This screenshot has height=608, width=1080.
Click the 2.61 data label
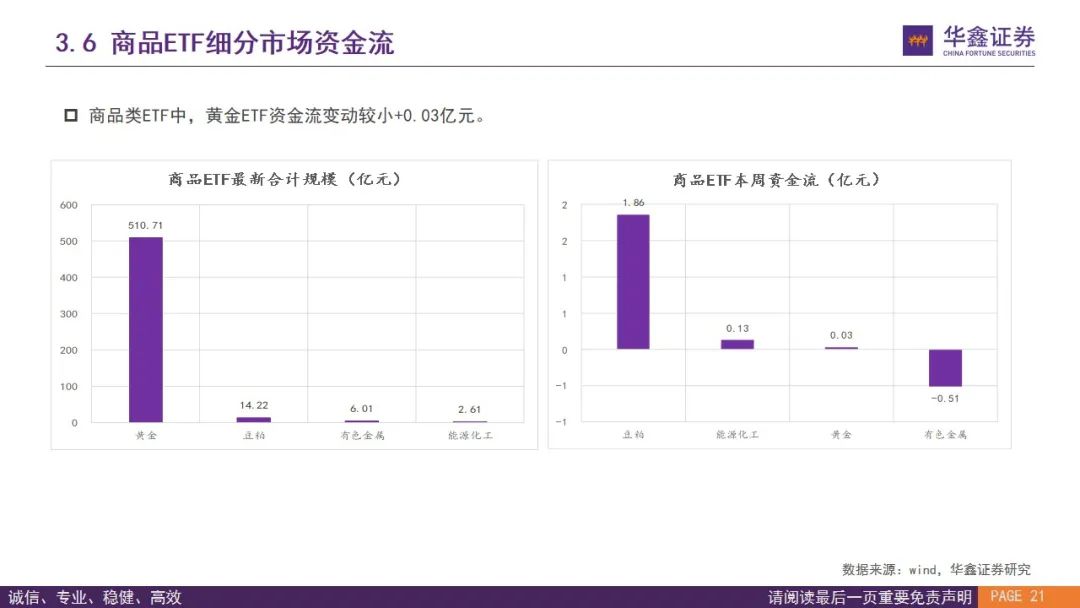(x=470, y=410)
